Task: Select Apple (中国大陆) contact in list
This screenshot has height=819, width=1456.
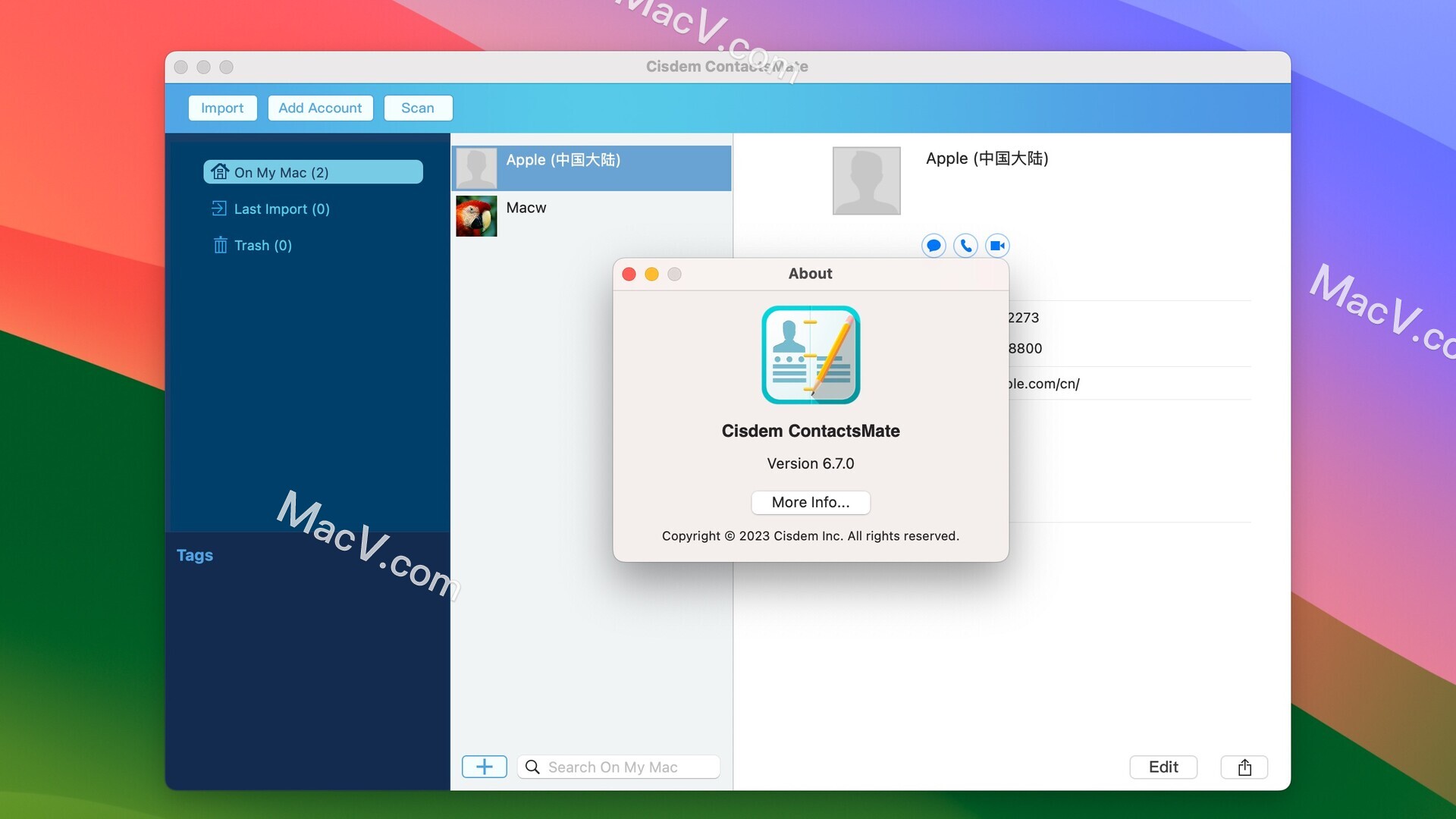Action: (x=591, y=168)
